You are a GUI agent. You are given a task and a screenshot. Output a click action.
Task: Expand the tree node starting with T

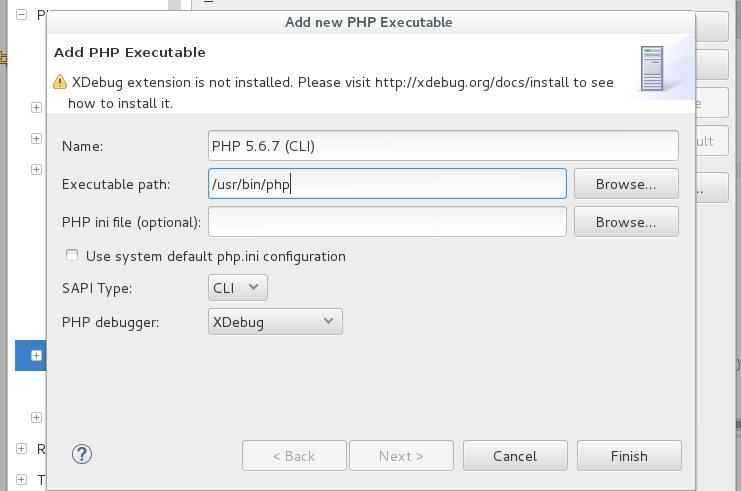click(x=23, y=480)
